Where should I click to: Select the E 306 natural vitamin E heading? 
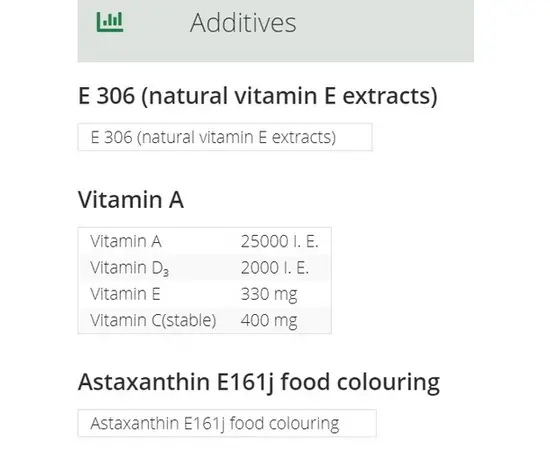(x=258, y=95)
